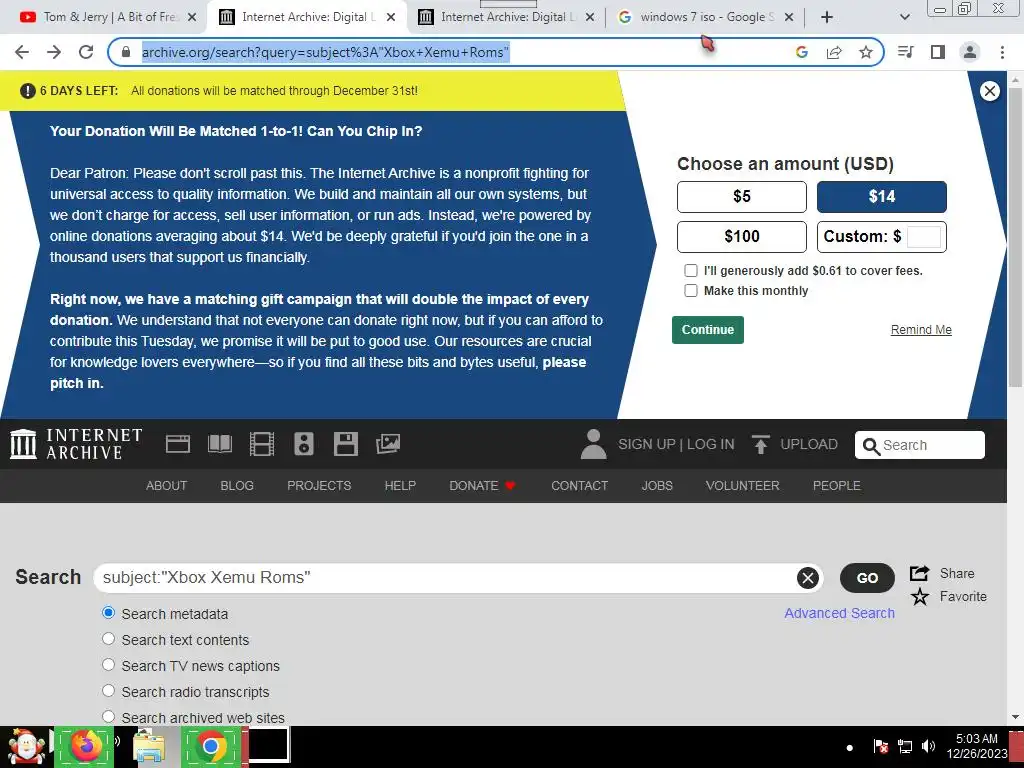1024x768 pixels.
Task: Select the $100 donation amount
Action: click(742, 236)
